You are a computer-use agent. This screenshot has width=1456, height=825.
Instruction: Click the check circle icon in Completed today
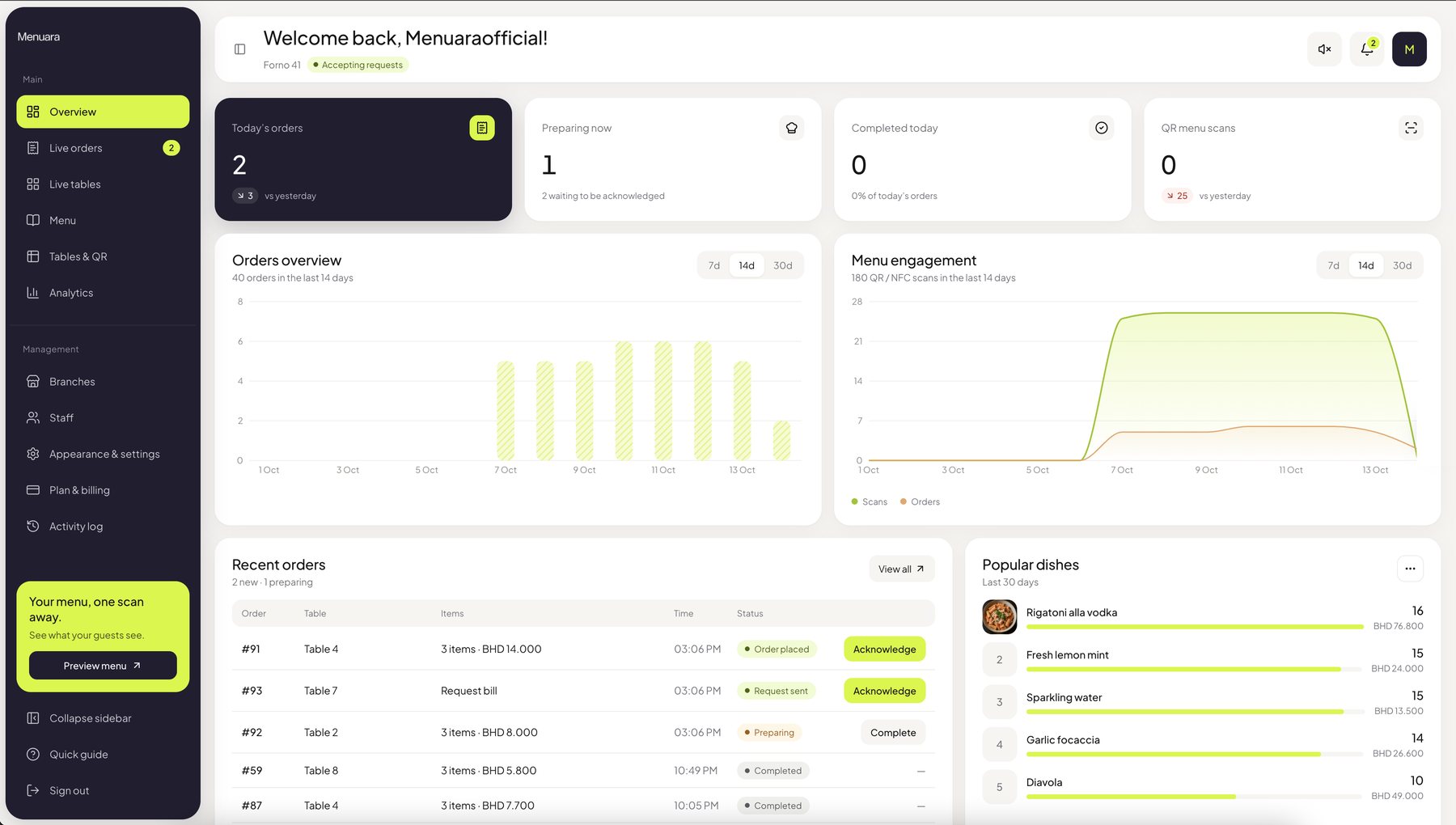coord(1102,128)
